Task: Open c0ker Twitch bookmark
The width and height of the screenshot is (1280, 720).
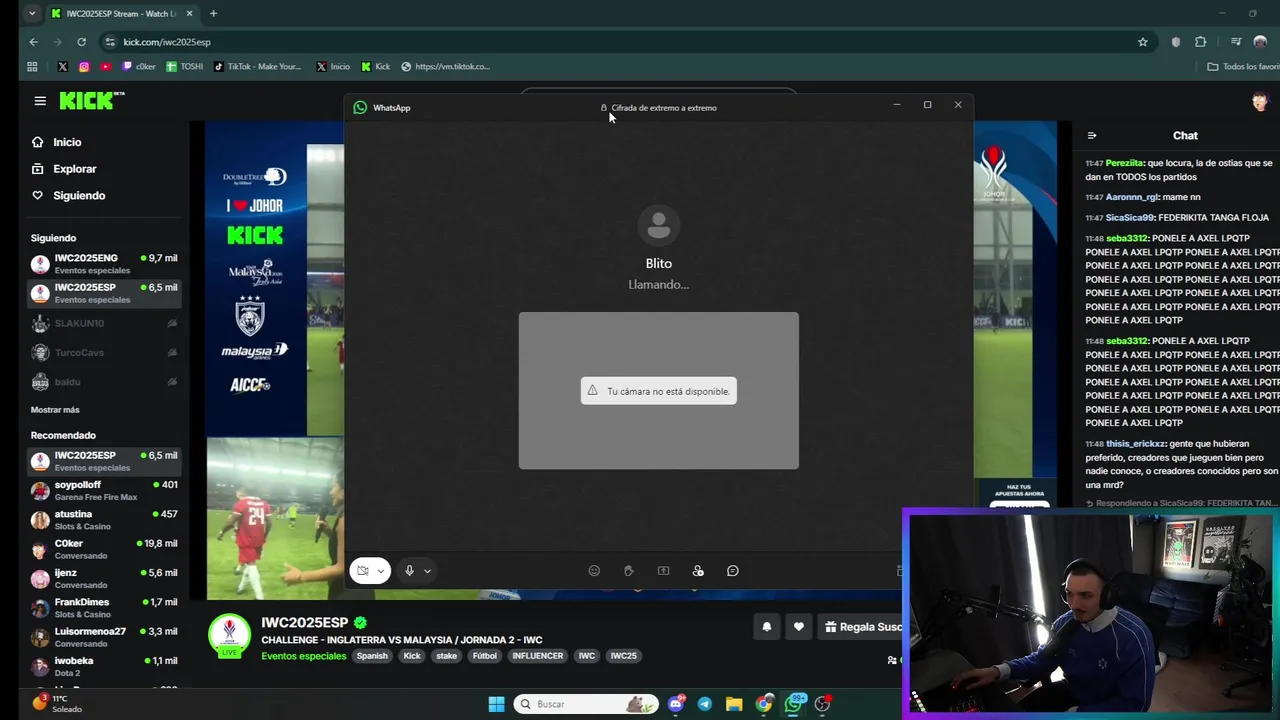Action: (x=138, y=67)
